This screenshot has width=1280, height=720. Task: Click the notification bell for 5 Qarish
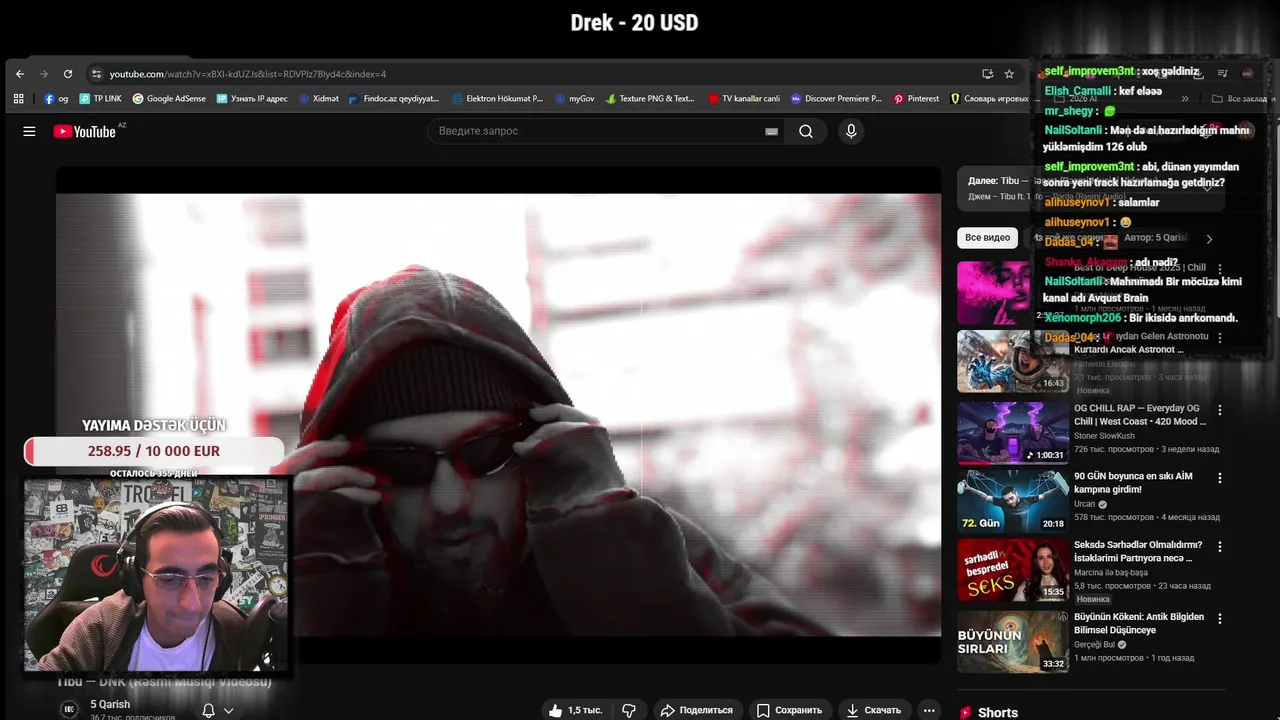coord(209,710)
